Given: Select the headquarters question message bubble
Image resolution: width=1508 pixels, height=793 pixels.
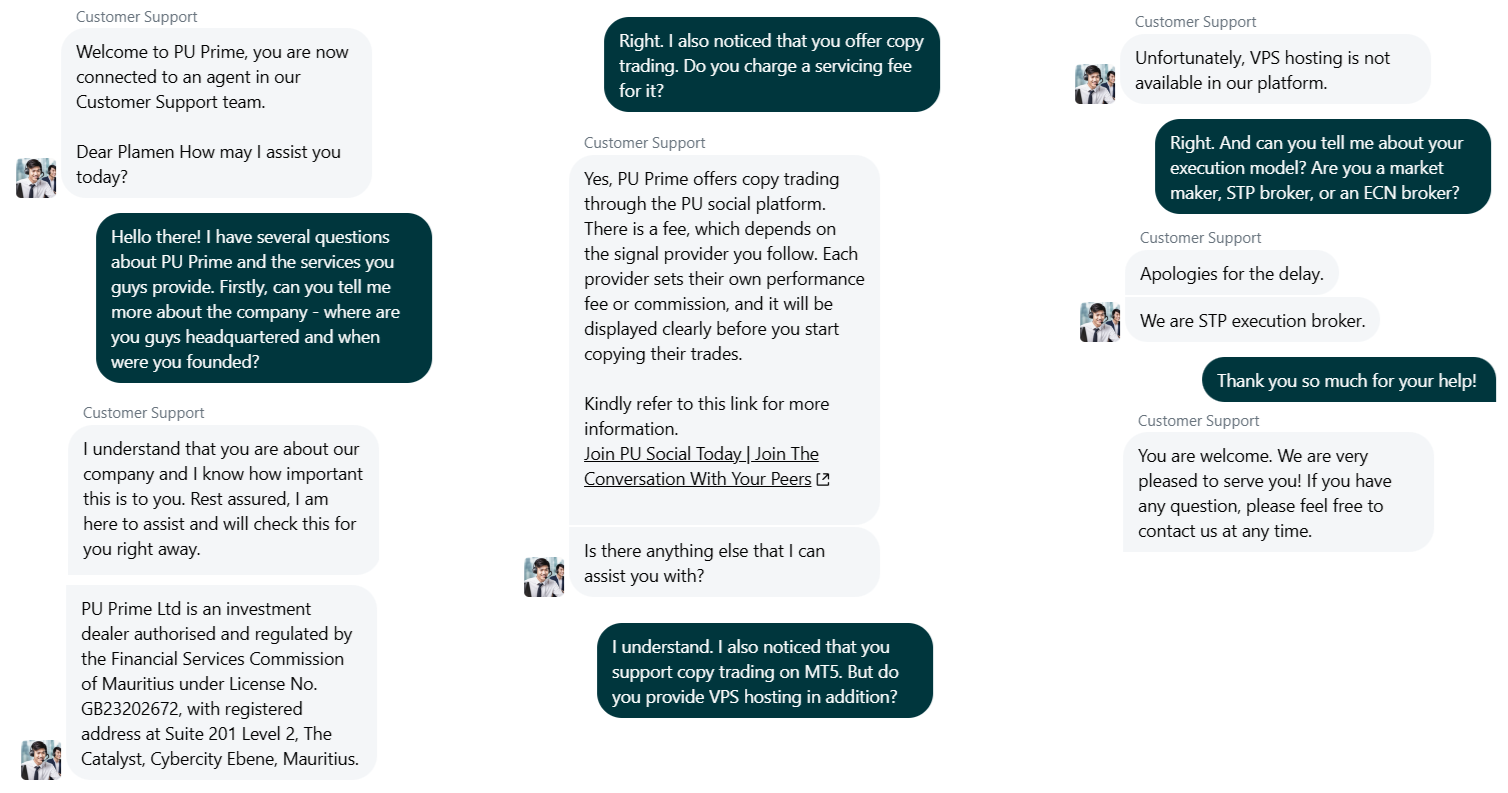Looking at the screenshot, I should point(263,298).
